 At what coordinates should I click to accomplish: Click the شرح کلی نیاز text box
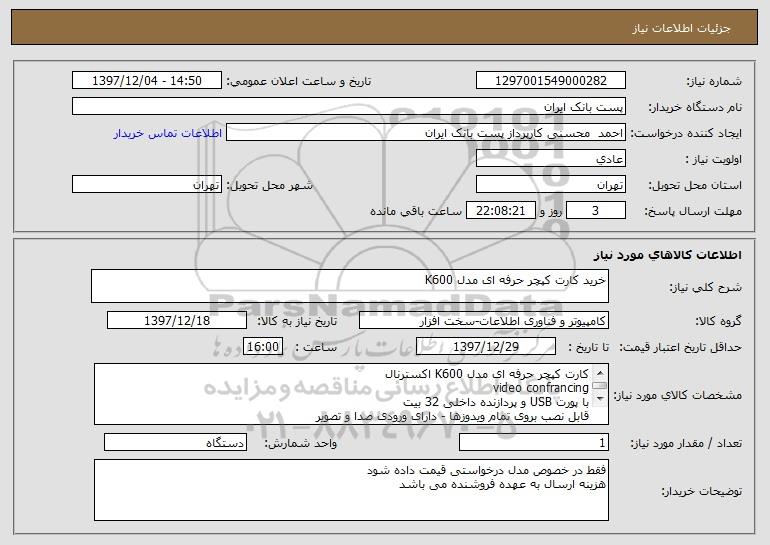click(350, 286)
